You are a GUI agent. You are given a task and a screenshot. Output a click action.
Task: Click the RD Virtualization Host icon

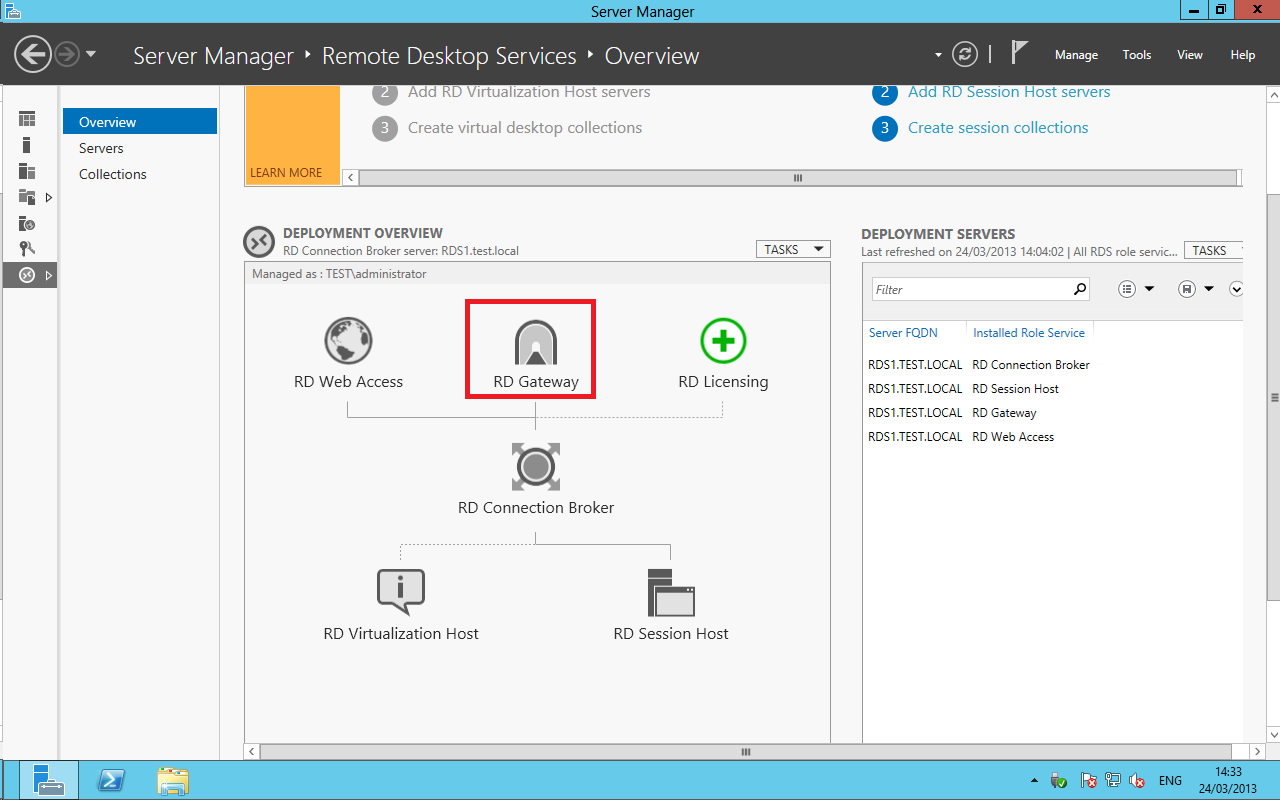[401, 592]
